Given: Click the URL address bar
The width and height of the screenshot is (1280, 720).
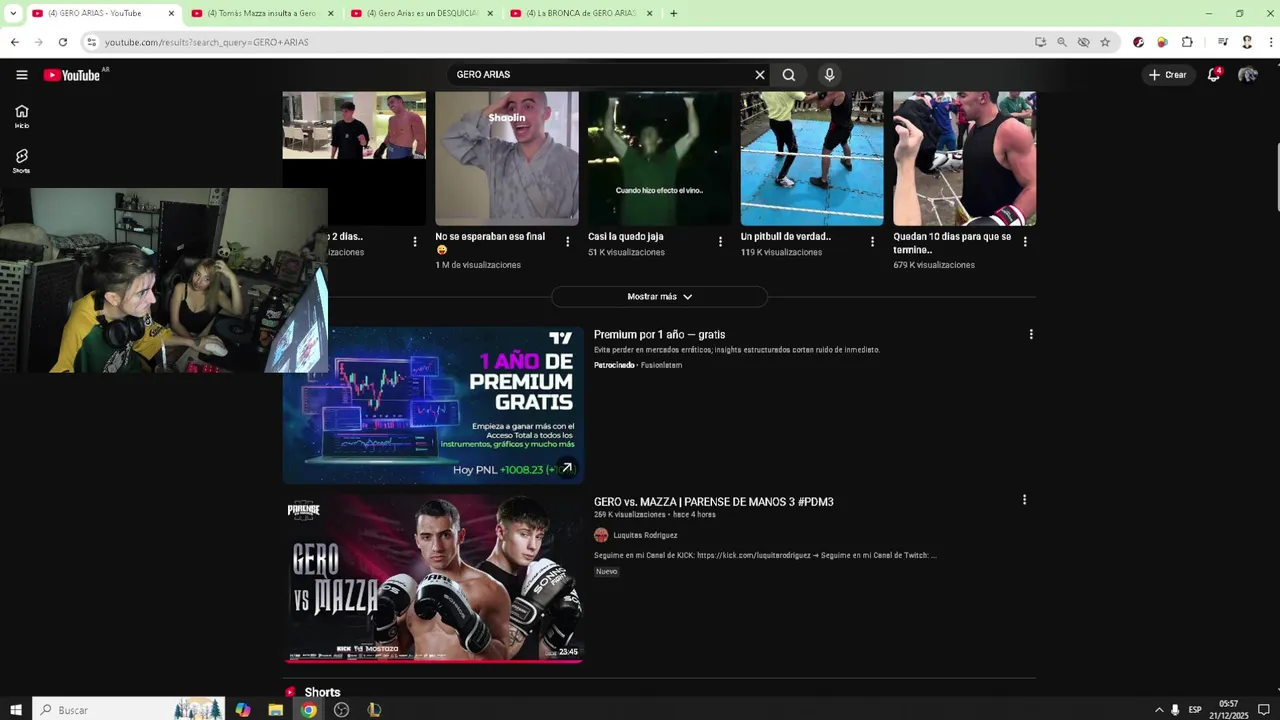Looking at the screenshot, I should (x=560, y=42).
